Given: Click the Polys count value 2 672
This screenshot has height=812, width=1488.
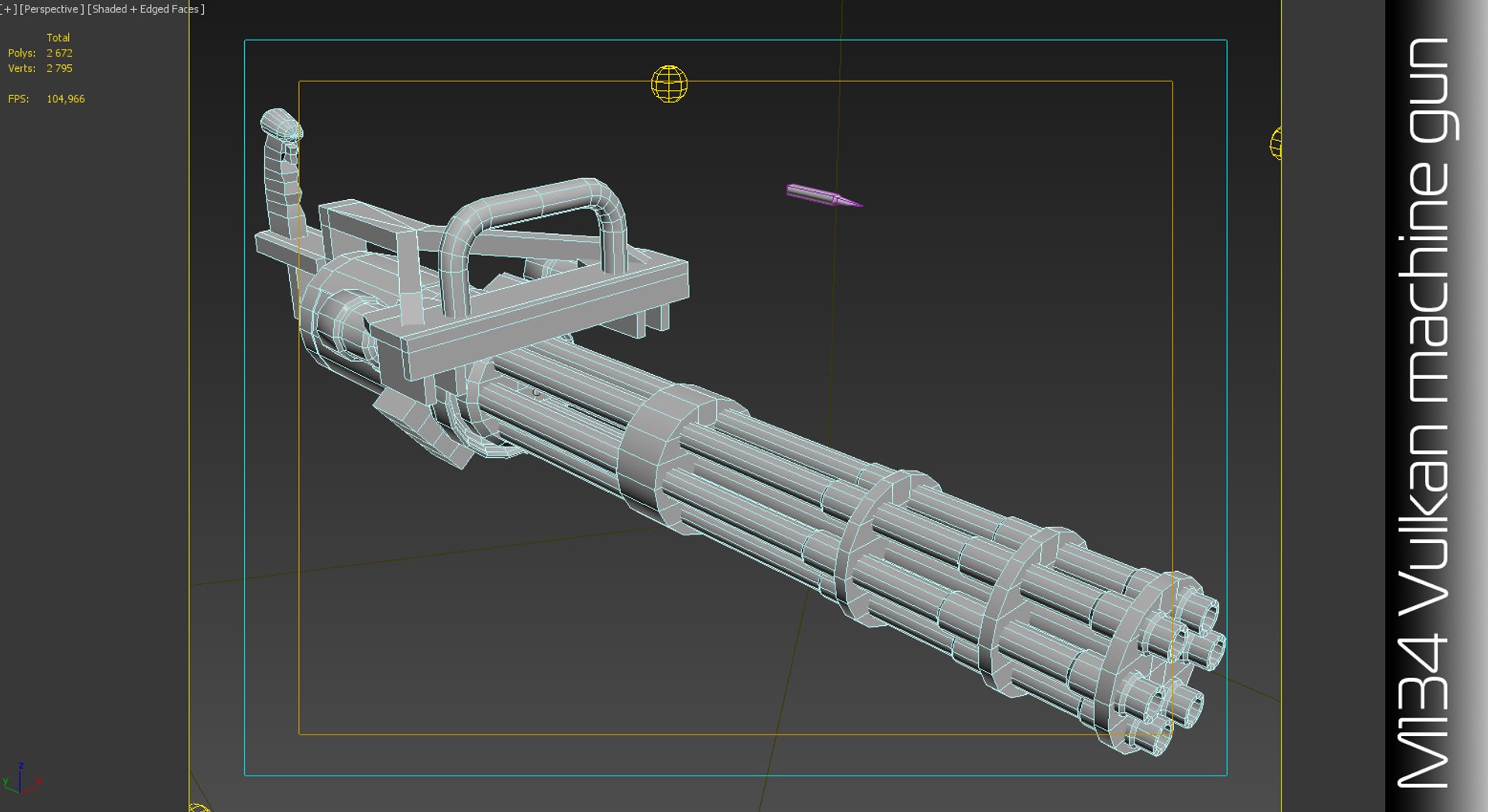Looking at the screenshot, I should [60, 53].
